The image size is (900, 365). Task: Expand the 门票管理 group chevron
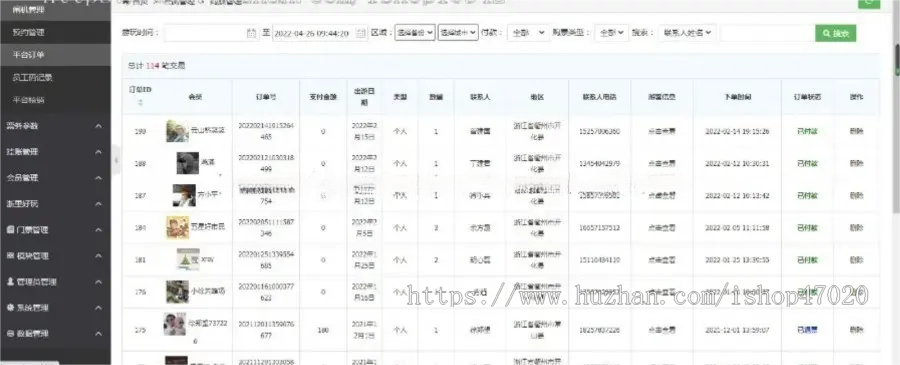(99, 230)
